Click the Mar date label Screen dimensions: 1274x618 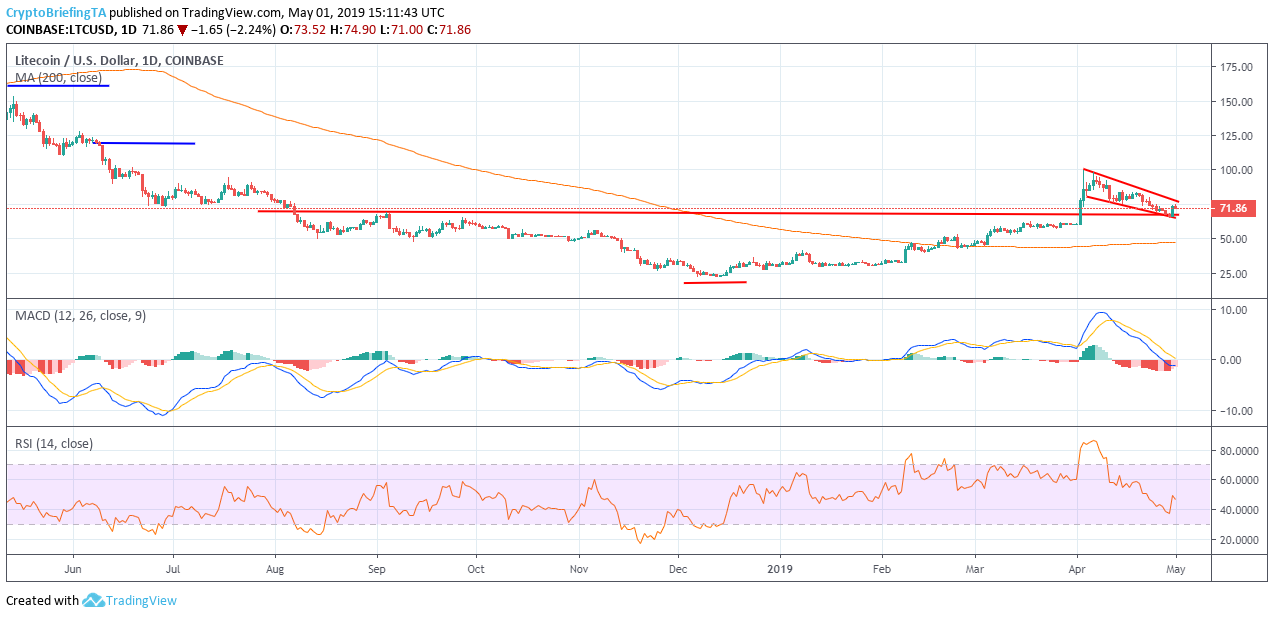(976, 568)
